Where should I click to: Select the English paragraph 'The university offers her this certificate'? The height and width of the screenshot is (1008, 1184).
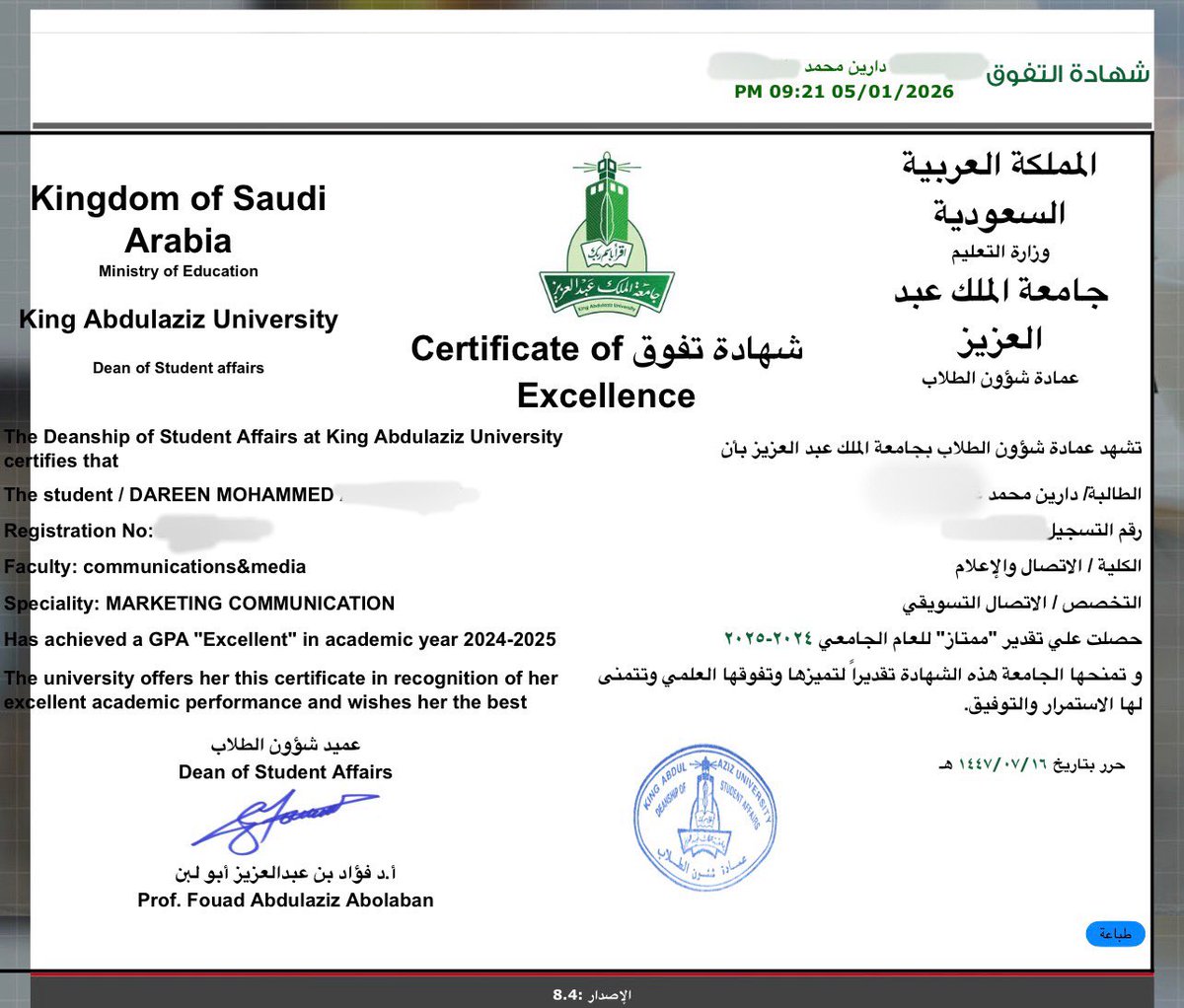pos(281,690)
